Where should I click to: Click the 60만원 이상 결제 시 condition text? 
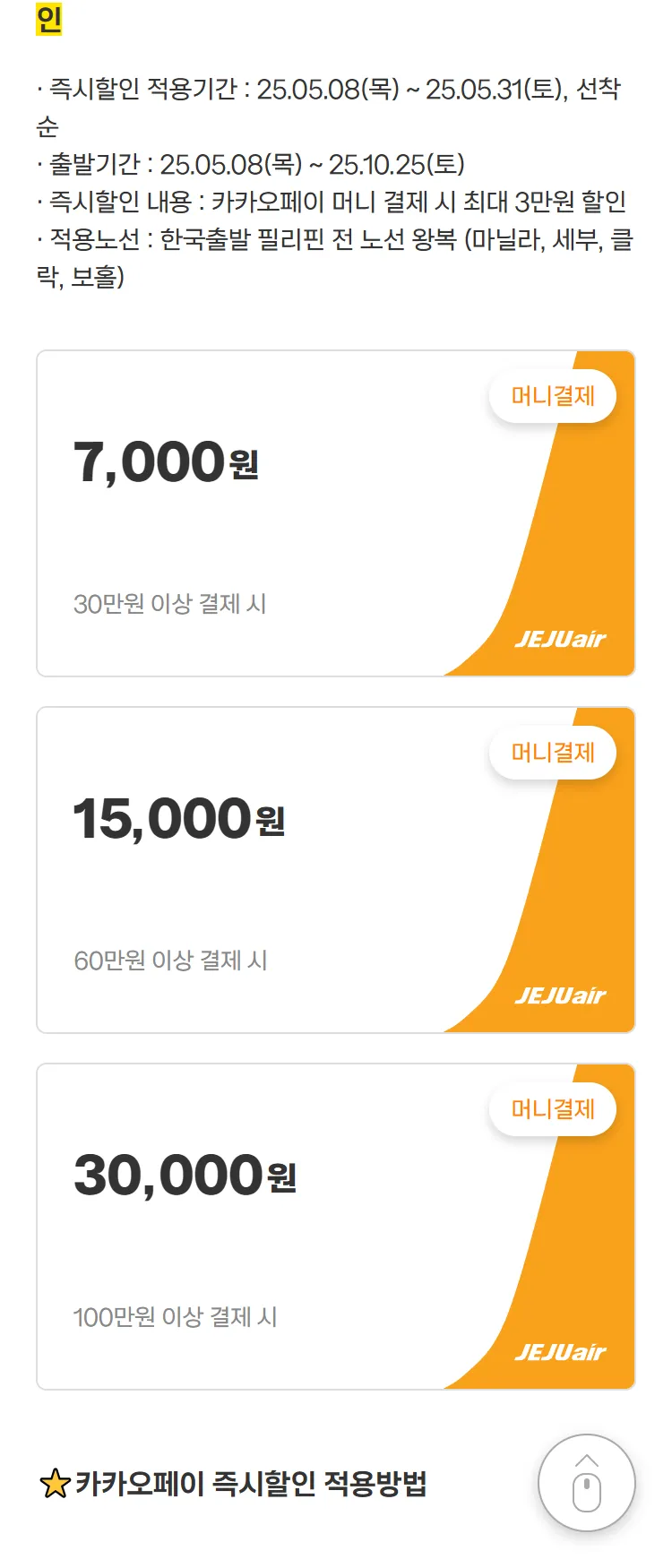[x=170, y=961]
